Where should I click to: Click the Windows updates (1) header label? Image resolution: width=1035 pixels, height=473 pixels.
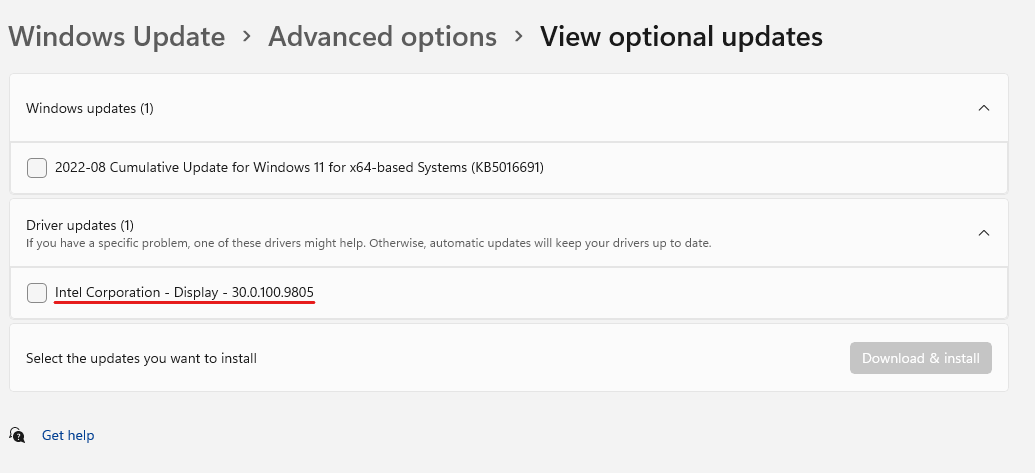[x=90, y=108]
